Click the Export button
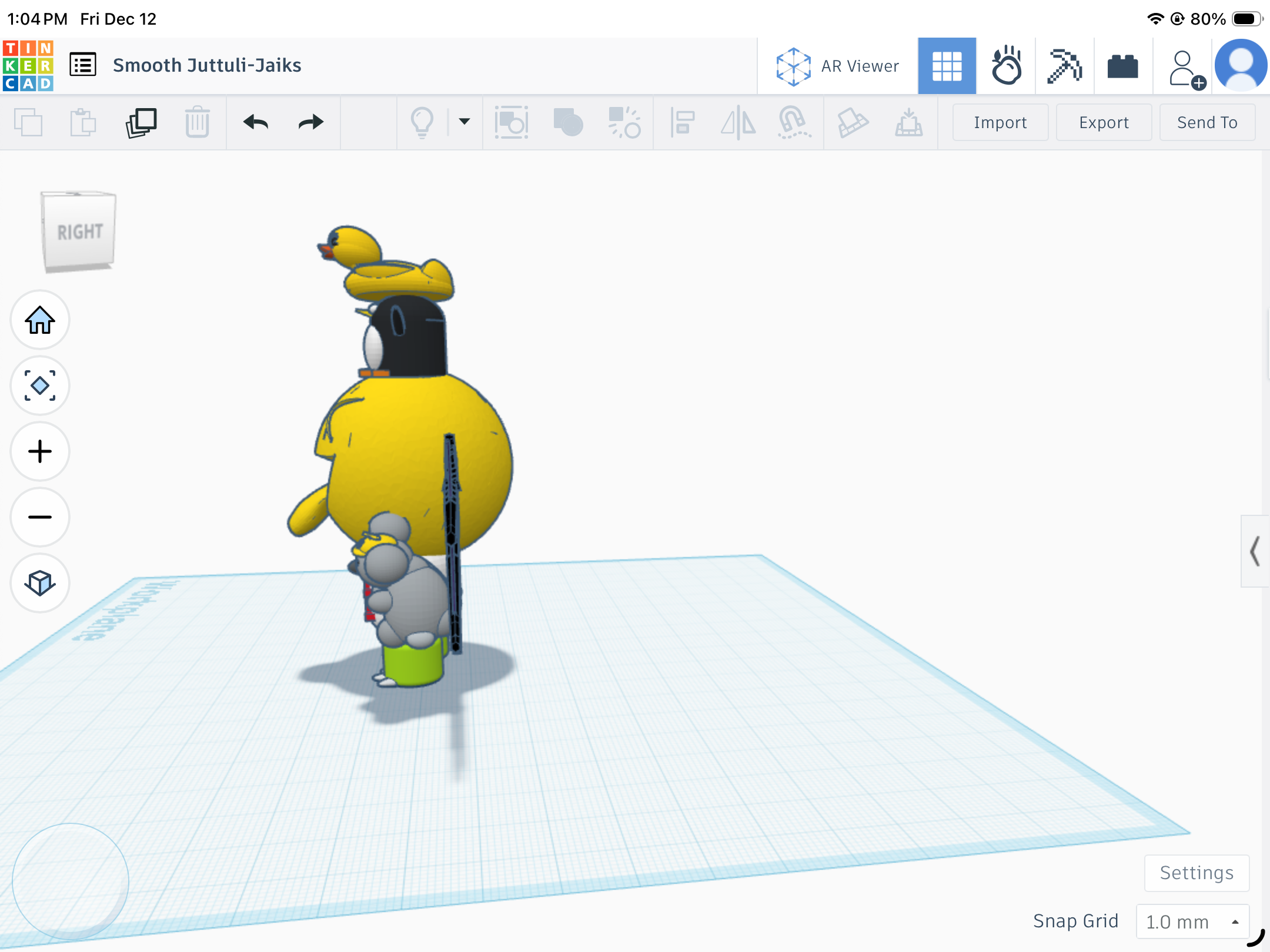This screenshot has width=1270, height=952. click(x=1104, y=122)
